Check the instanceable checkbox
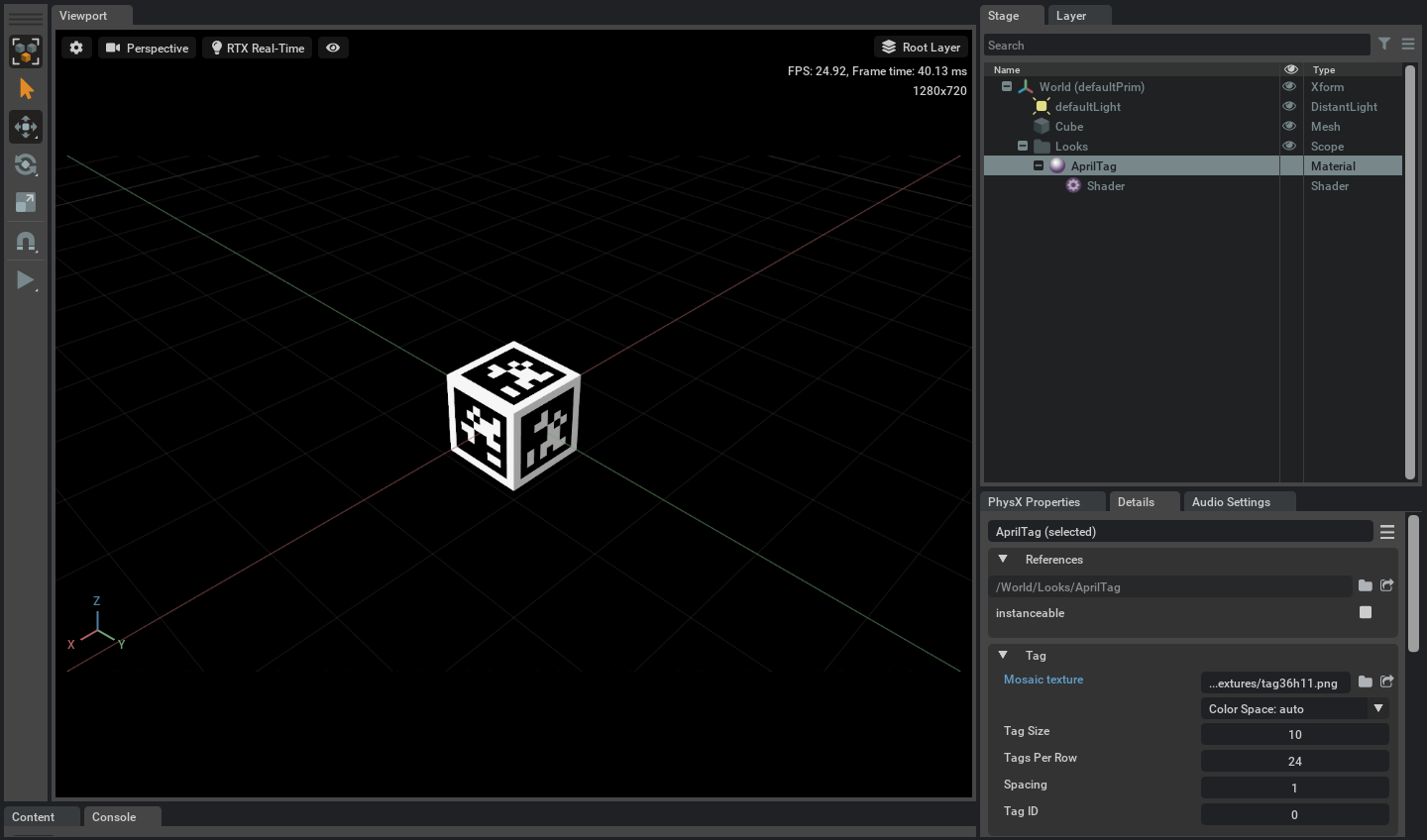 [x=1366, y=612]
